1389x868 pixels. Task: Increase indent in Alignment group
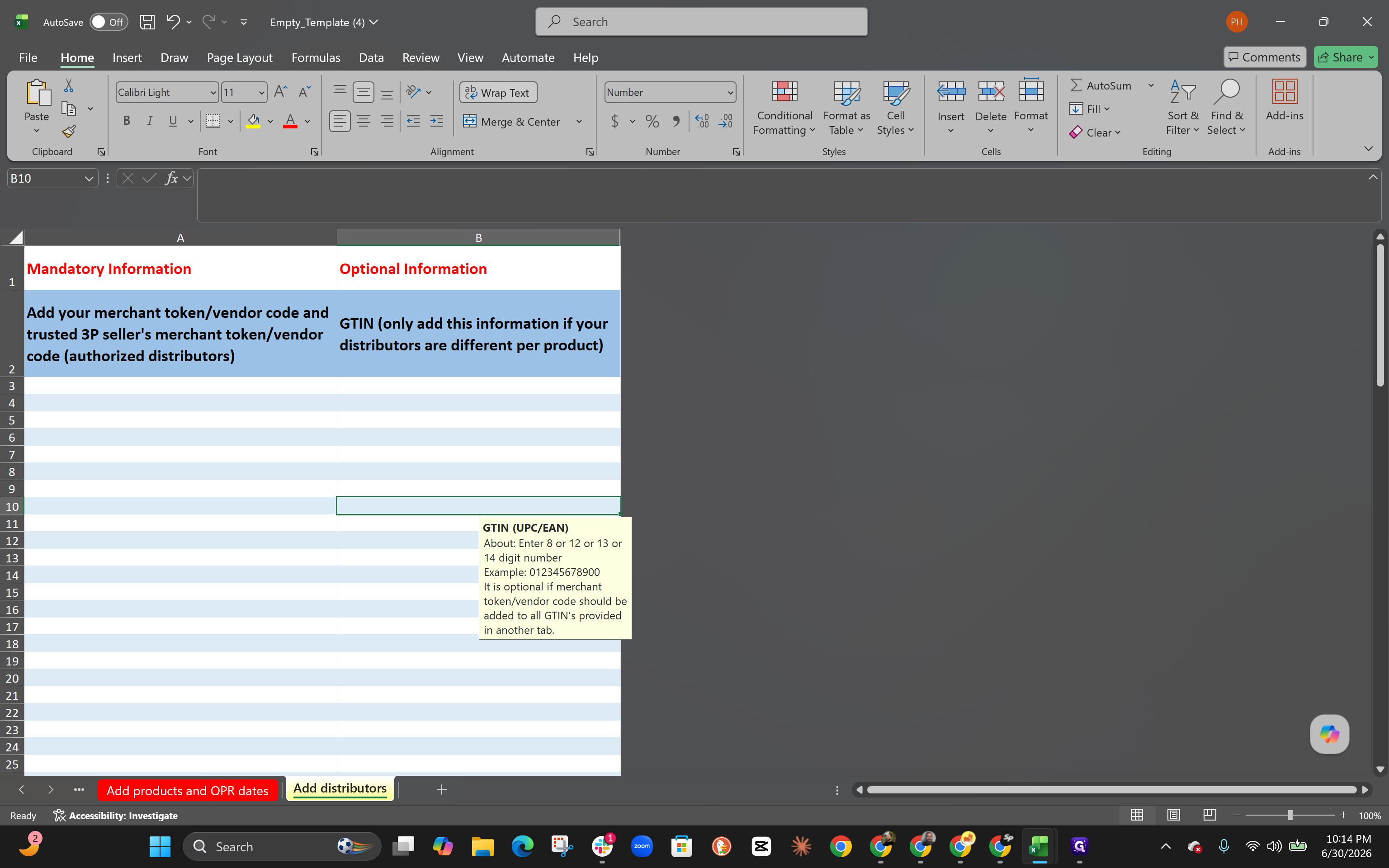437,121
